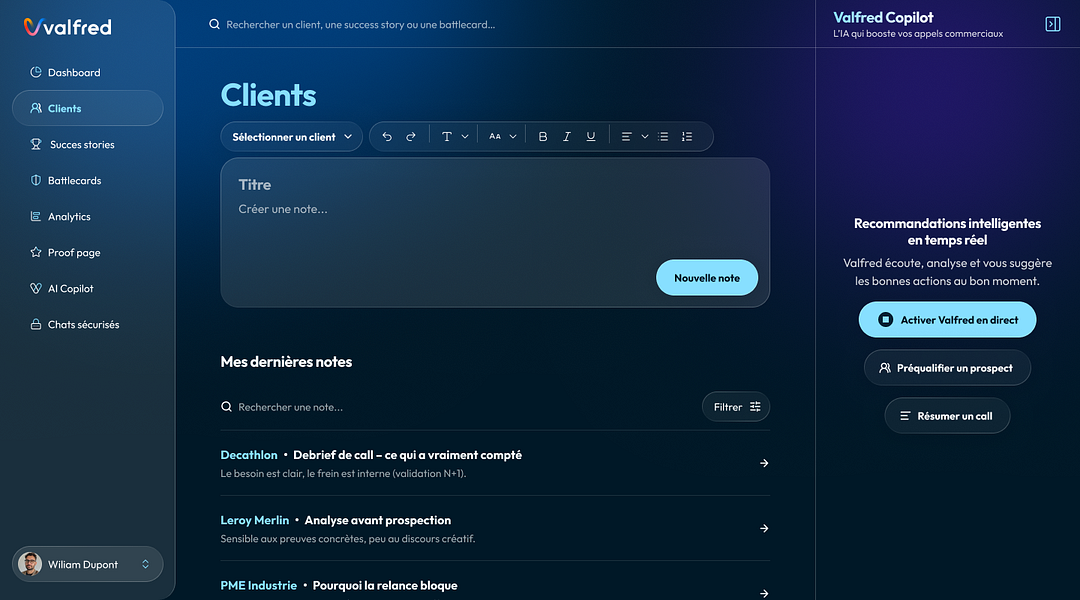Click the text style T icon
This screenshot has width=1080, height=600.
point(446,136)
